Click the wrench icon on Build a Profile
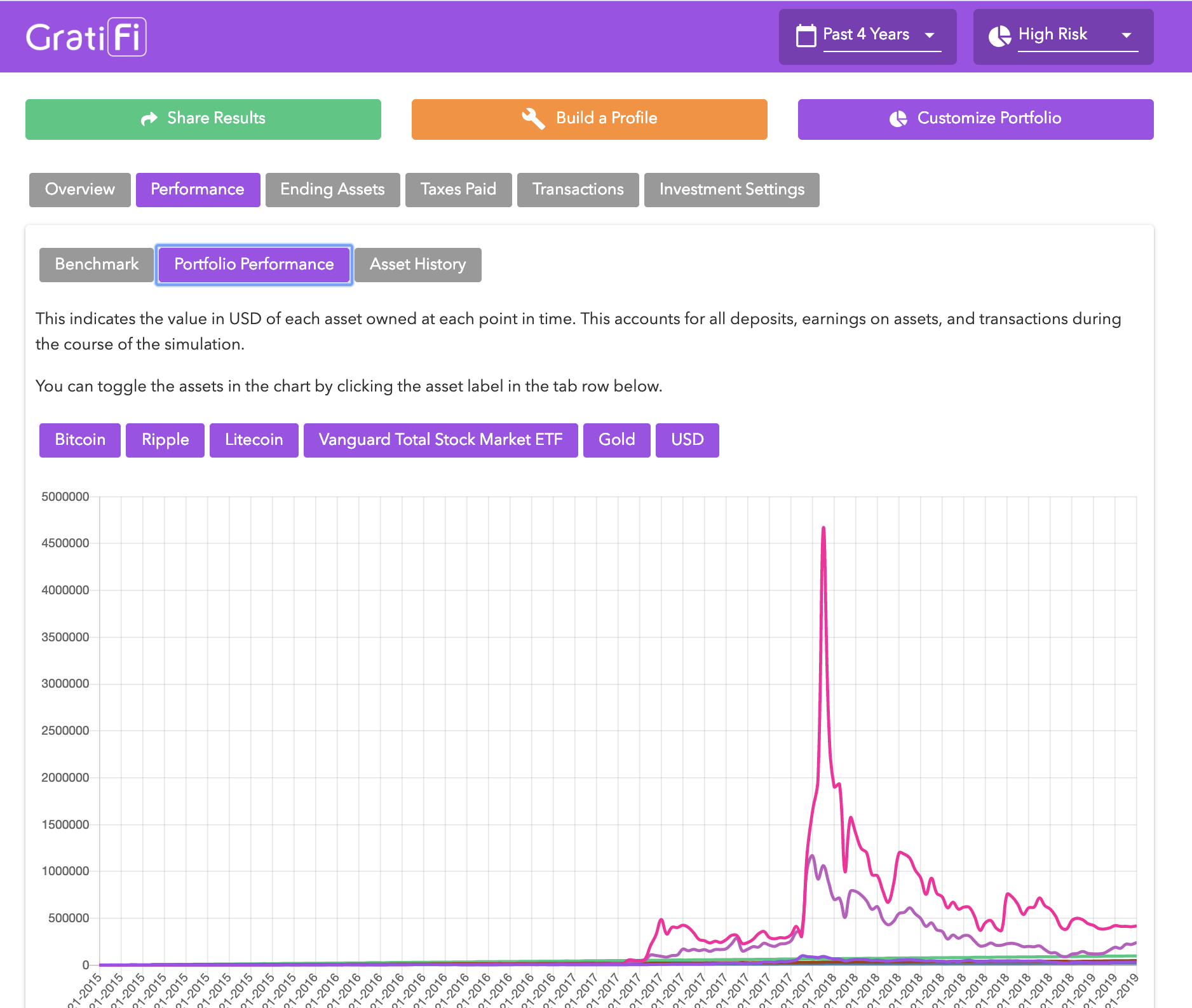The image size is (1192, 1008). coord(533,118)
